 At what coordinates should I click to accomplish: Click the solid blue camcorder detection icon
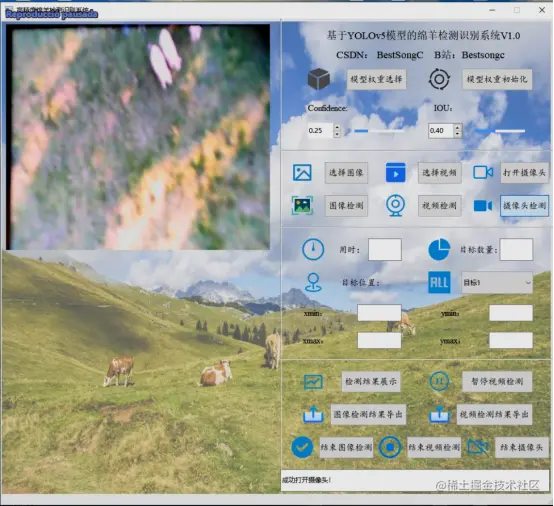pyautogui.click(x=483, y=206)
